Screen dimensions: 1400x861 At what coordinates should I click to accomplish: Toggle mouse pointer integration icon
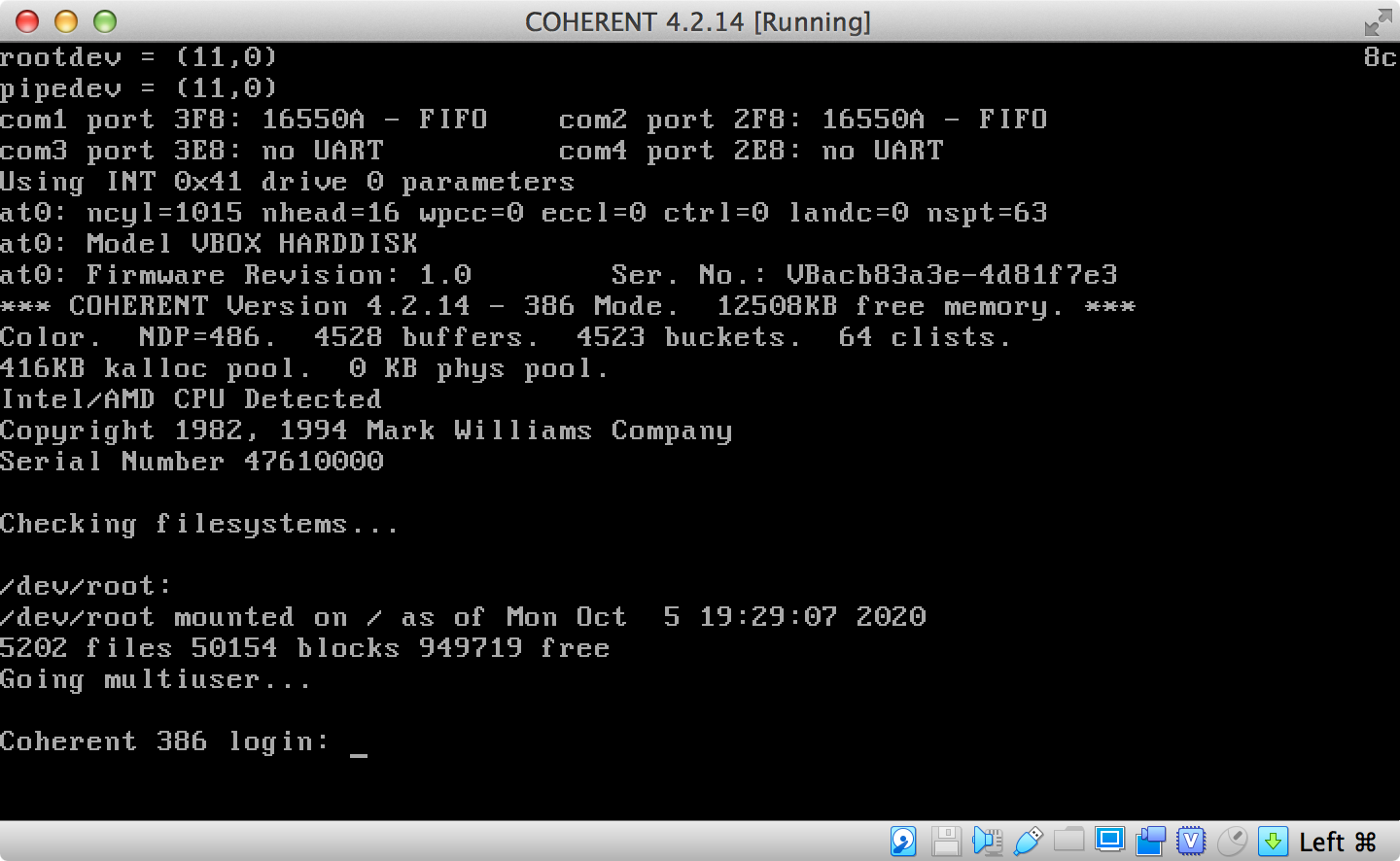(1231, 841)
